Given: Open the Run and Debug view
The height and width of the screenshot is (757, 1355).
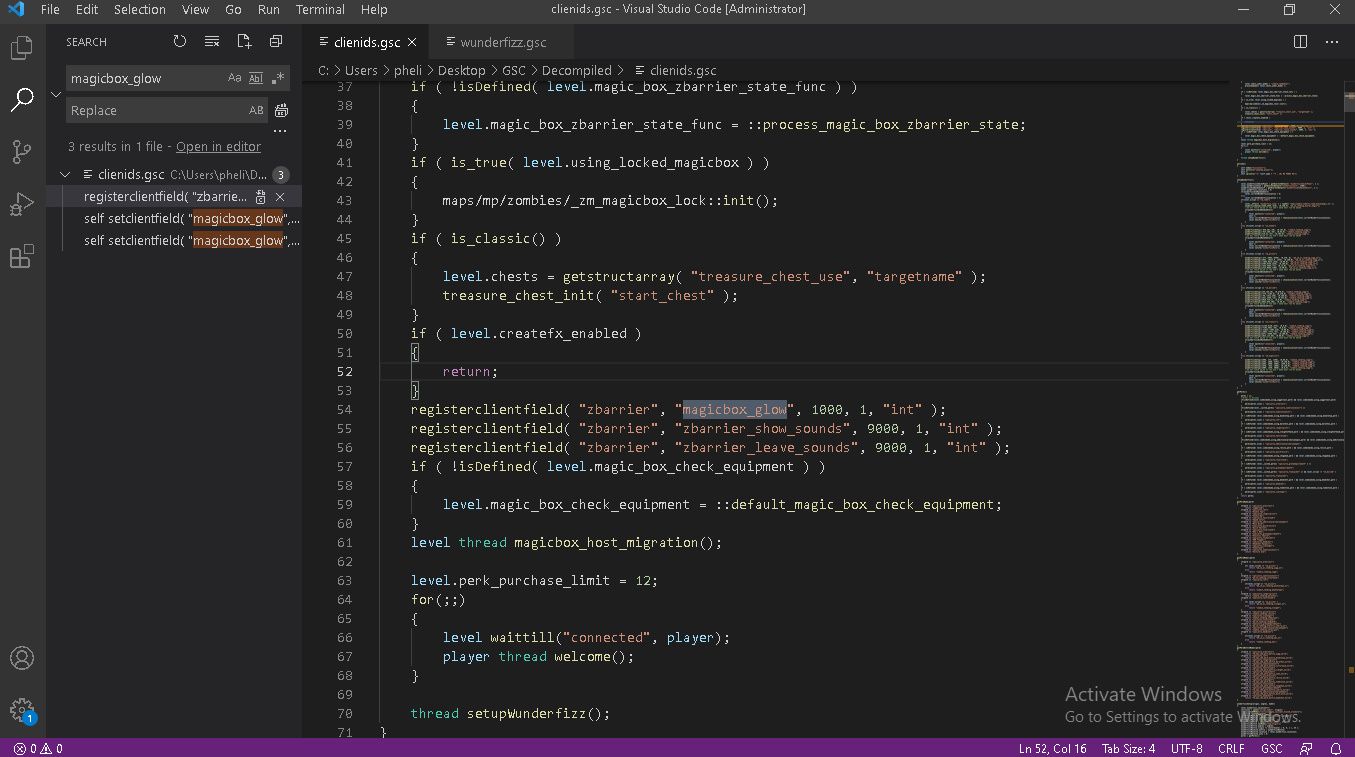Looking at the screenshot, I should coord(21,204).
